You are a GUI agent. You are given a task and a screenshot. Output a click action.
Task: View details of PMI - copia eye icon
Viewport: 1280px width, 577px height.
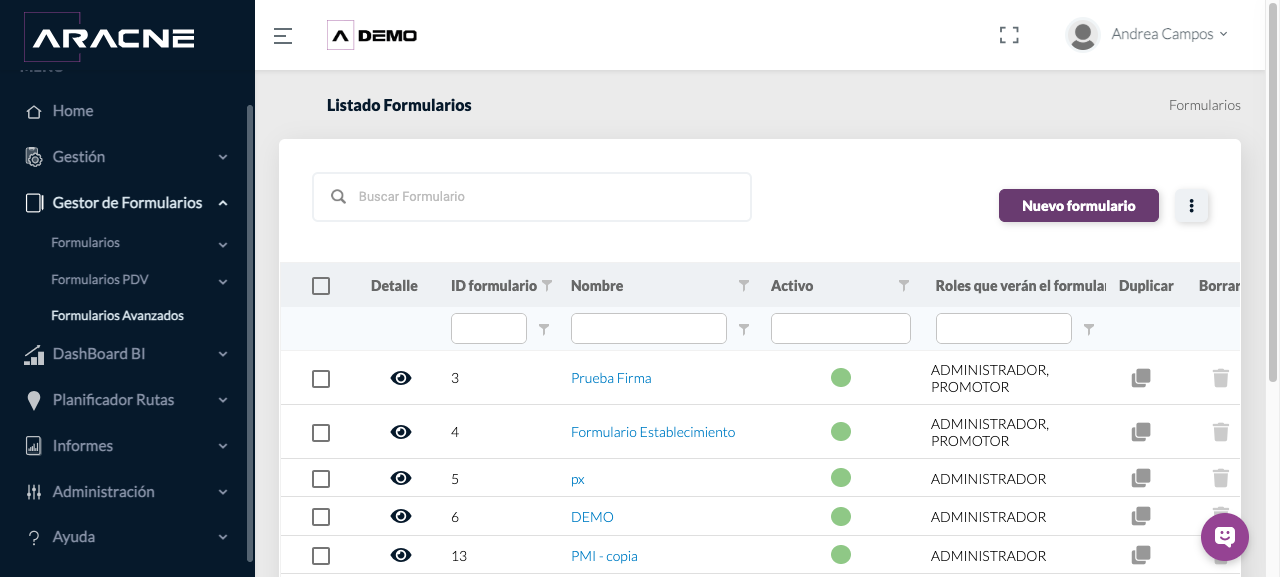401,555
